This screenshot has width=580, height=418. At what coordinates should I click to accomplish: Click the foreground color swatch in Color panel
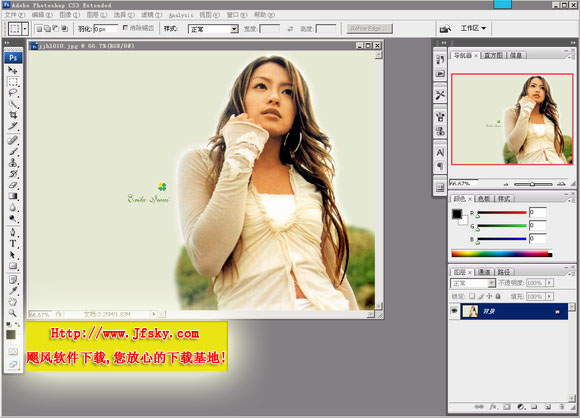tap(457, 214)
